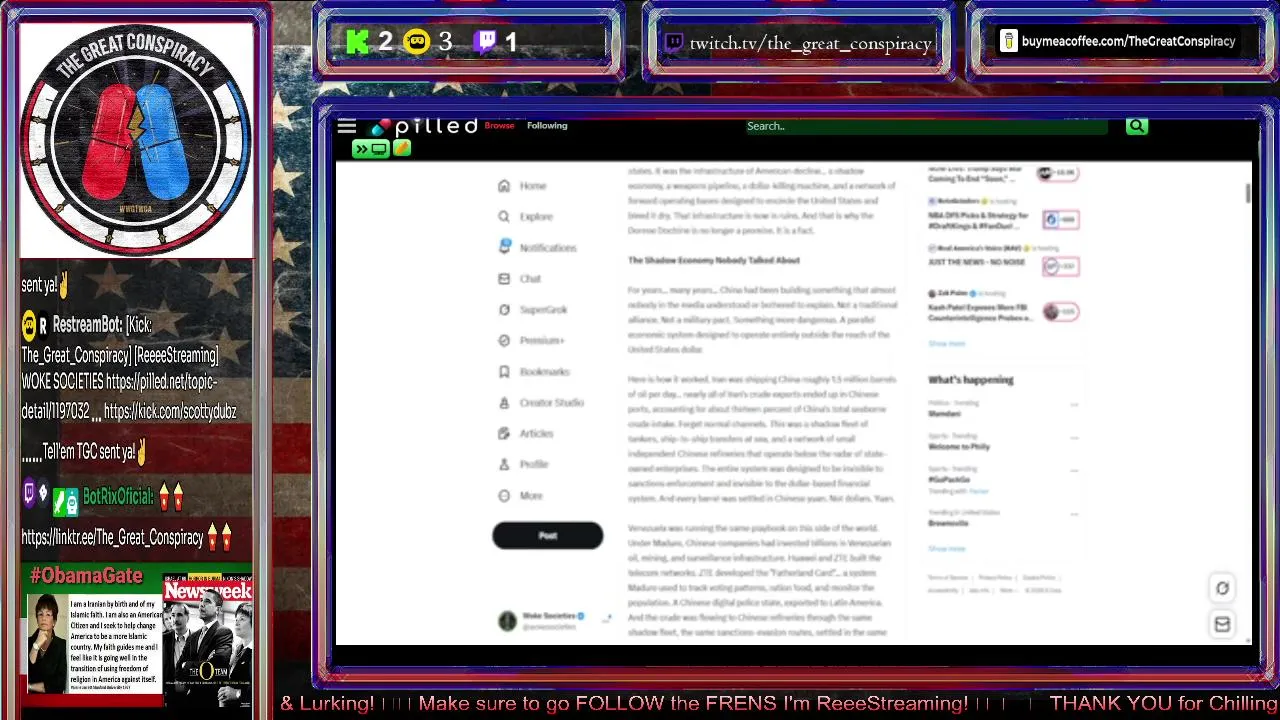Click the yellow robot viewer count icon
Screen dimensions: 1280x720
(417, 42)
